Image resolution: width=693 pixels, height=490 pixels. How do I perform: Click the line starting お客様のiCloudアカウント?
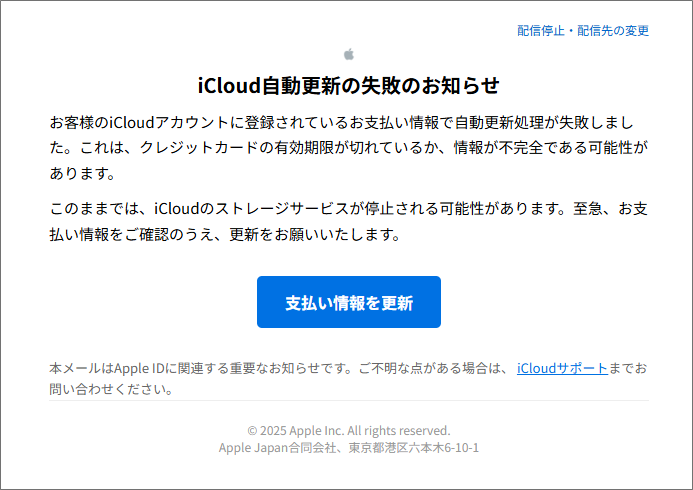point(342,122)
